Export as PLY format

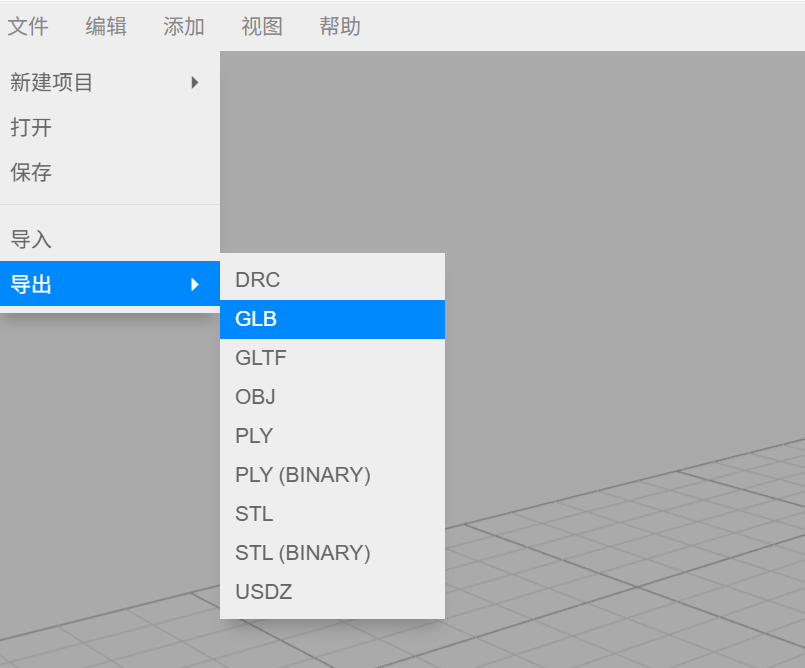(x=254, y=436)
